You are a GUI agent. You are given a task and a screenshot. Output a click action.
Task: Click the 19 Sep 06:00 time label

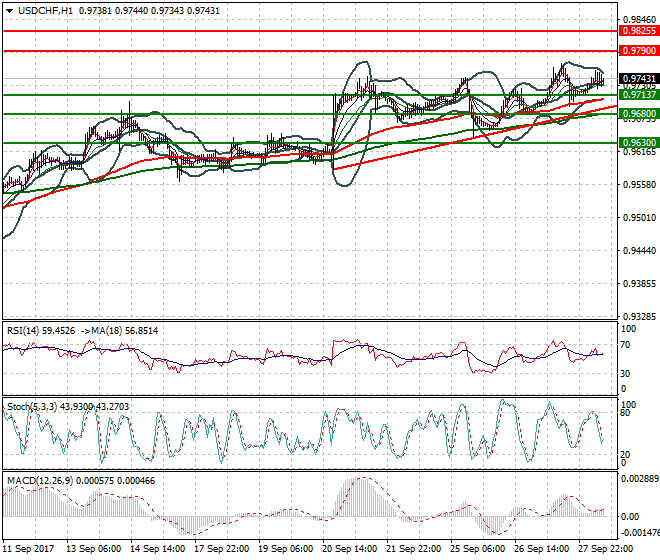click(x=285, y=549)
